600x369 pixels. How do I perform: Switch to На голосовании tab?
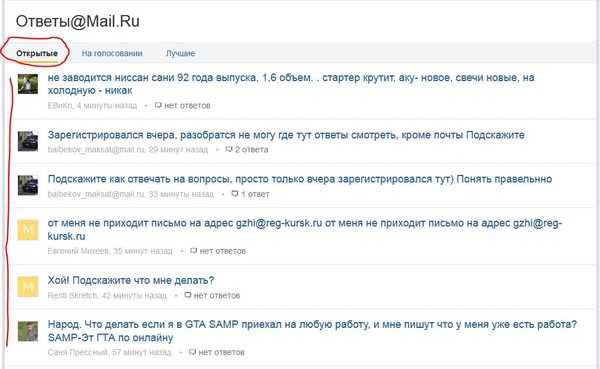tap(112, 53)
